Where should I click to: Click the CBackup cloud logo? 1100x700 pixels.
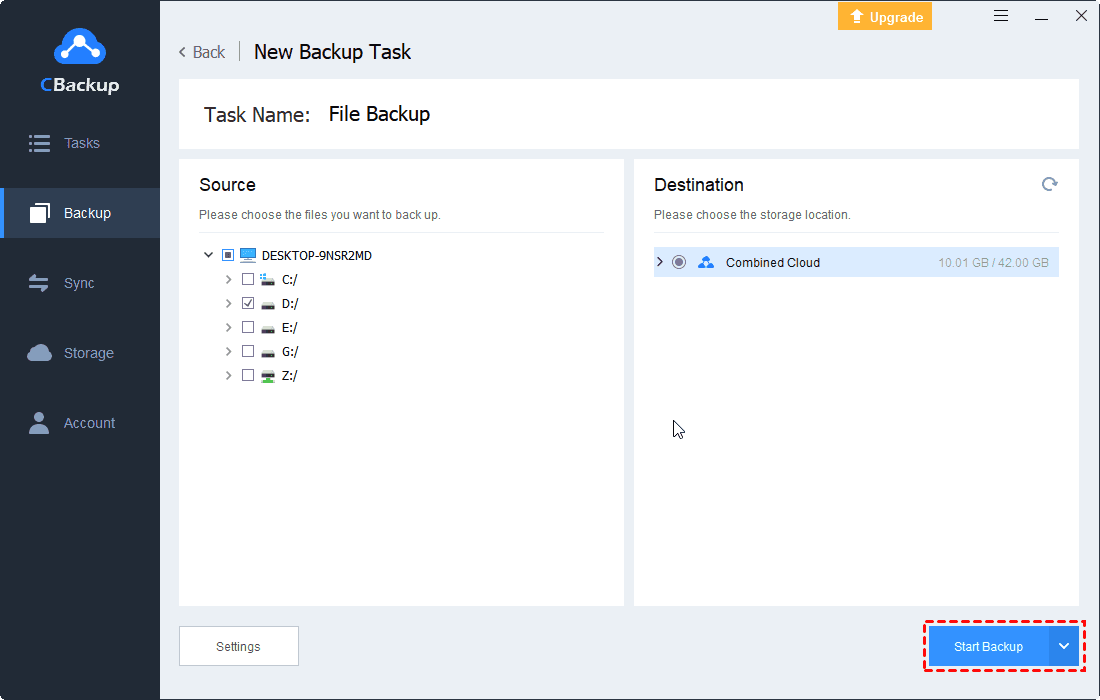[80, 46]
